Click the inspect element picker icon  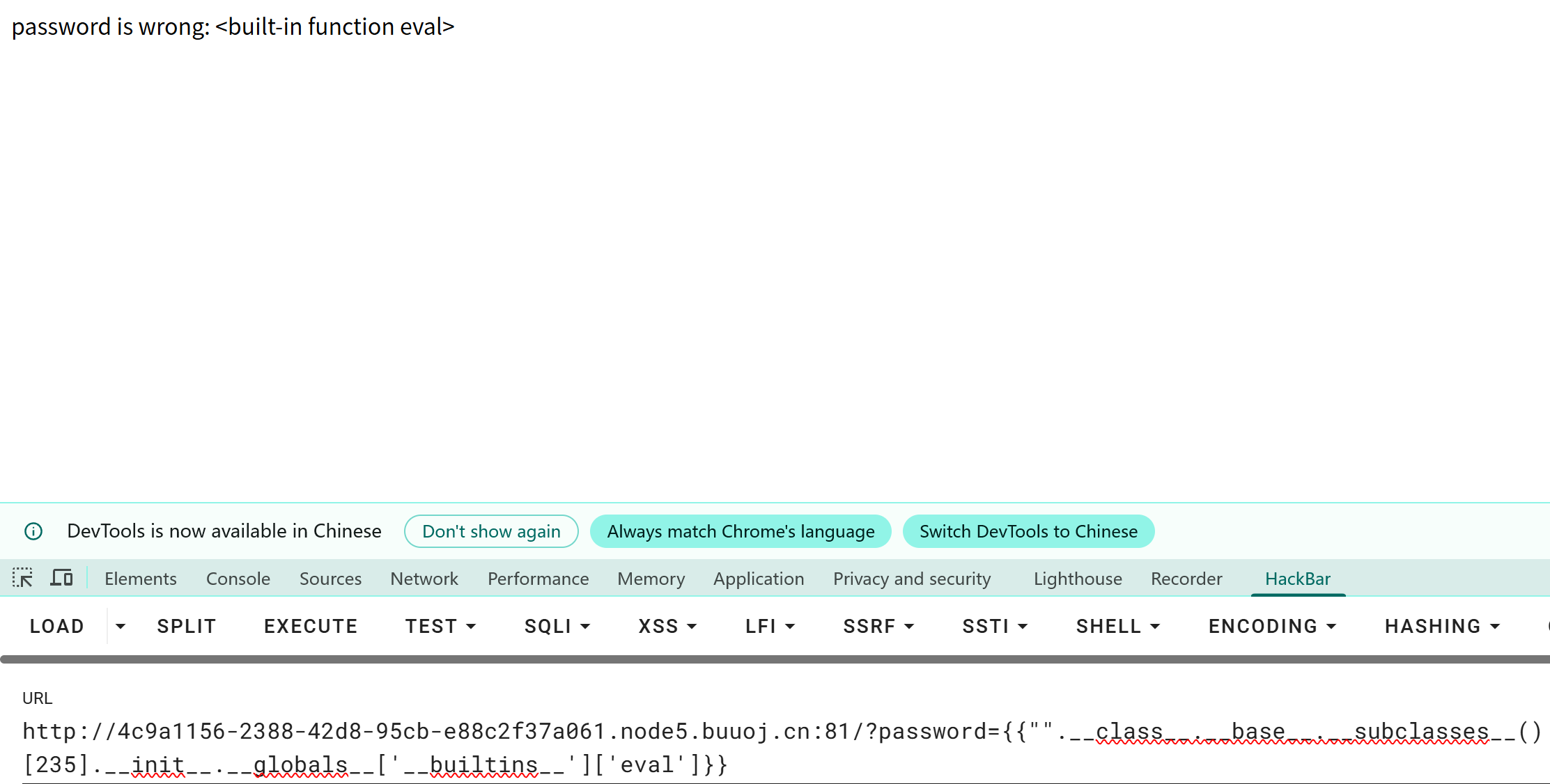(22, 578)
